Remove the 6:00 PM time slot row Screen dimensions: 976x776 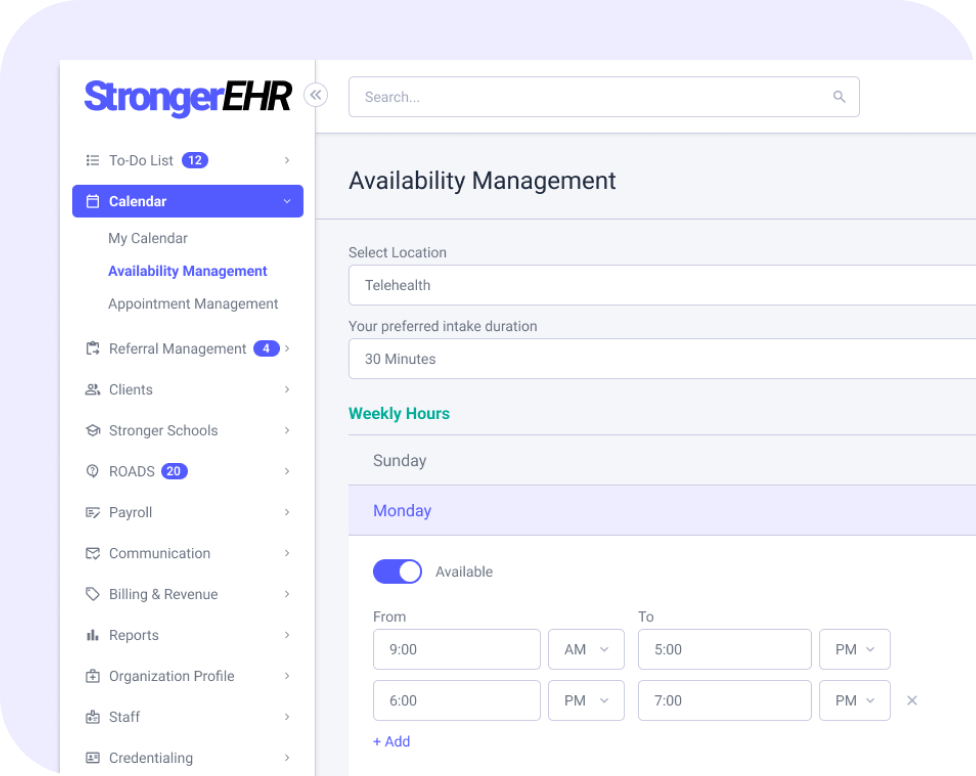[x=912, y=701]
